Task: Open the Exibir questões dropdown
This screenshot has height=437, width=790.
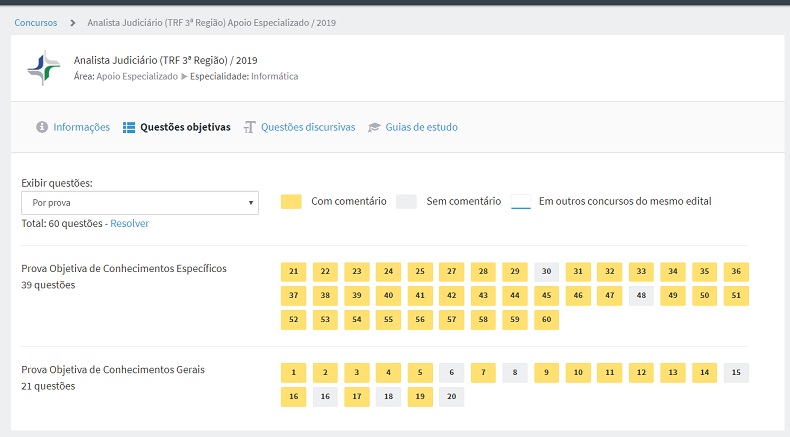Action: coord(140,203)
